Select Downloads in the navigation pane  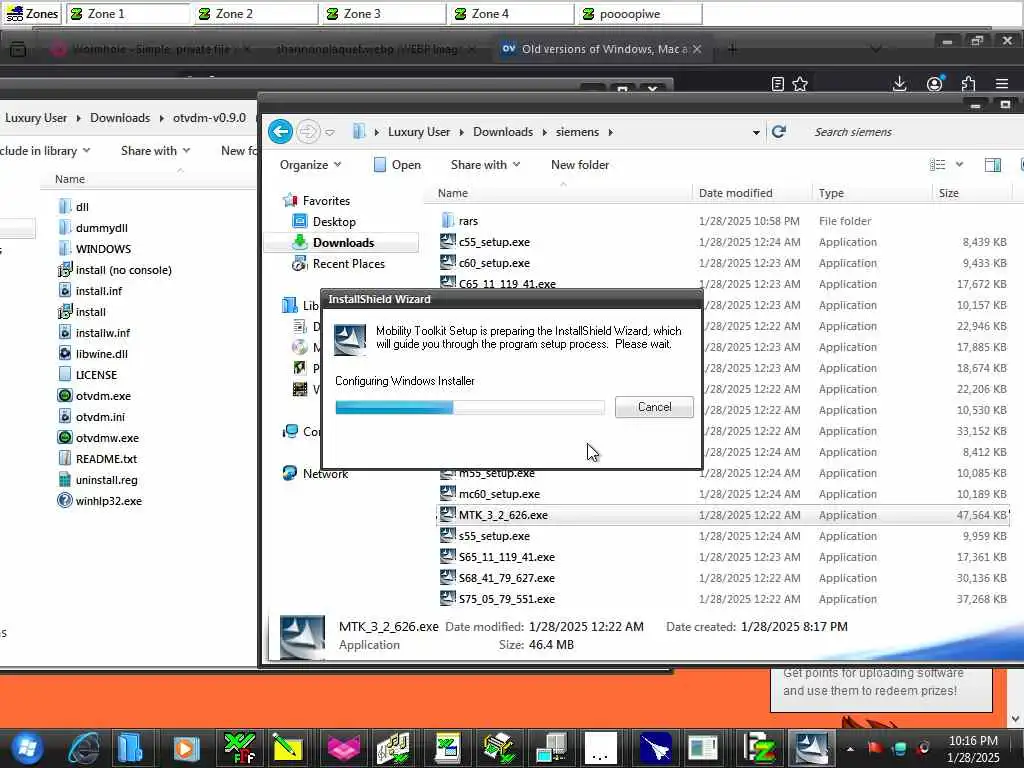click(x=343, y=242)
